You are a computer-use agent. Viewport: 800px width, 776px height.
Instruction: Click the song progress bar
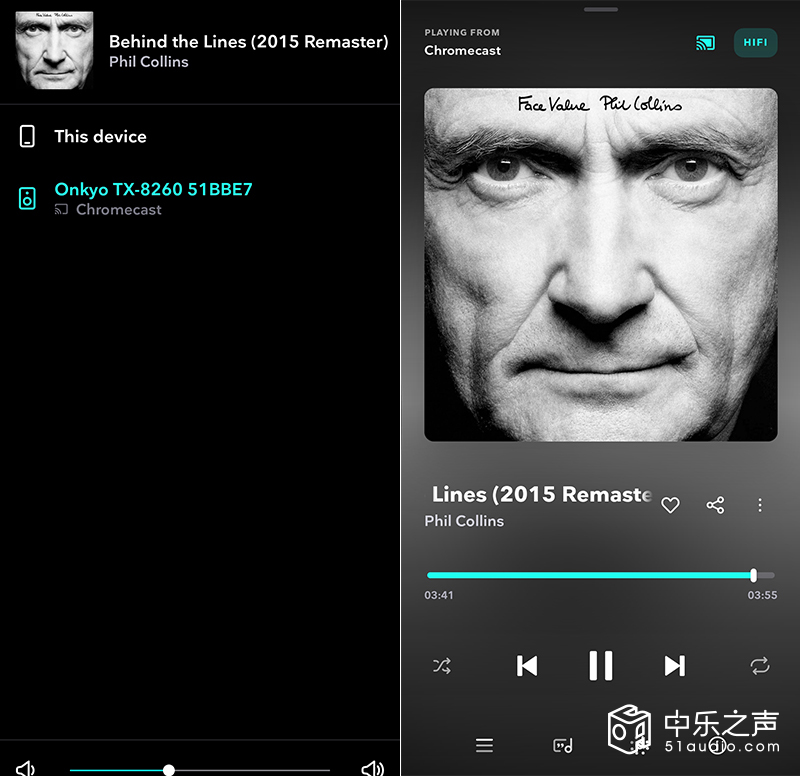(601, 575)
